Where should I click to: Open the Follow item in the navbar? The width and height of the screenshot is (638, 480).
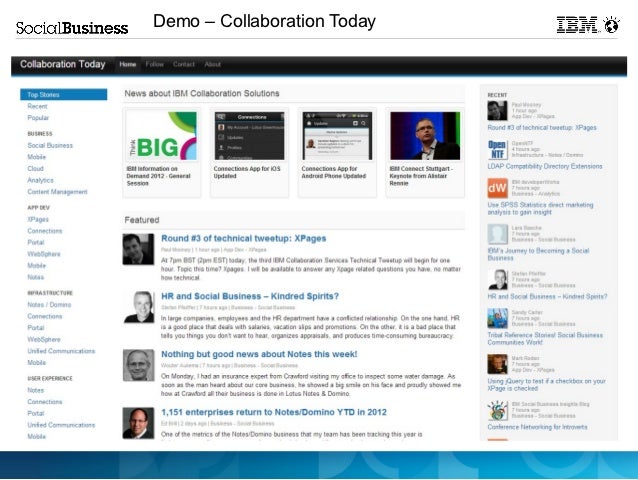(x=154, y=64)
